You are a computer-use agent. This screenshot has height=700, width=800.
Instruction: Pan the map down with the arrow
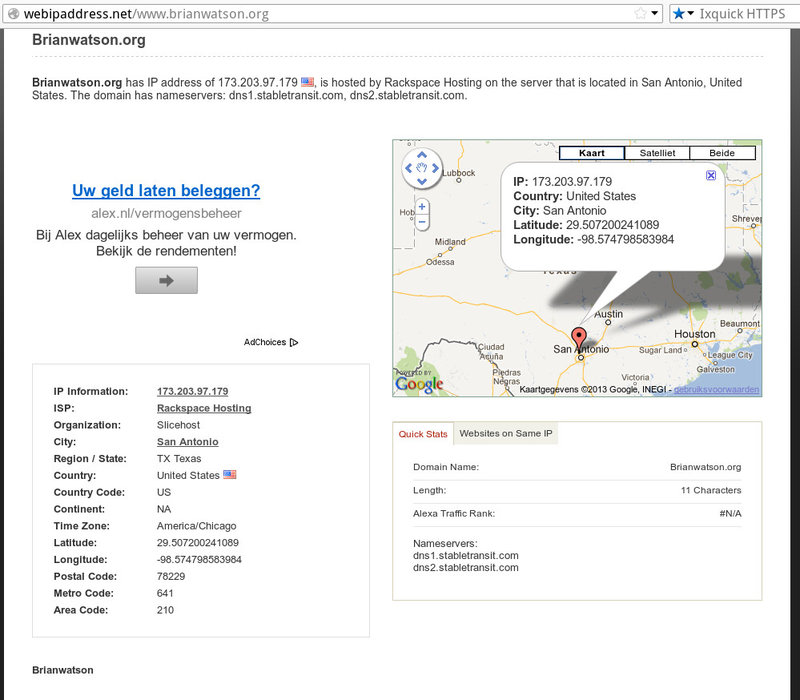coord(422,182)
